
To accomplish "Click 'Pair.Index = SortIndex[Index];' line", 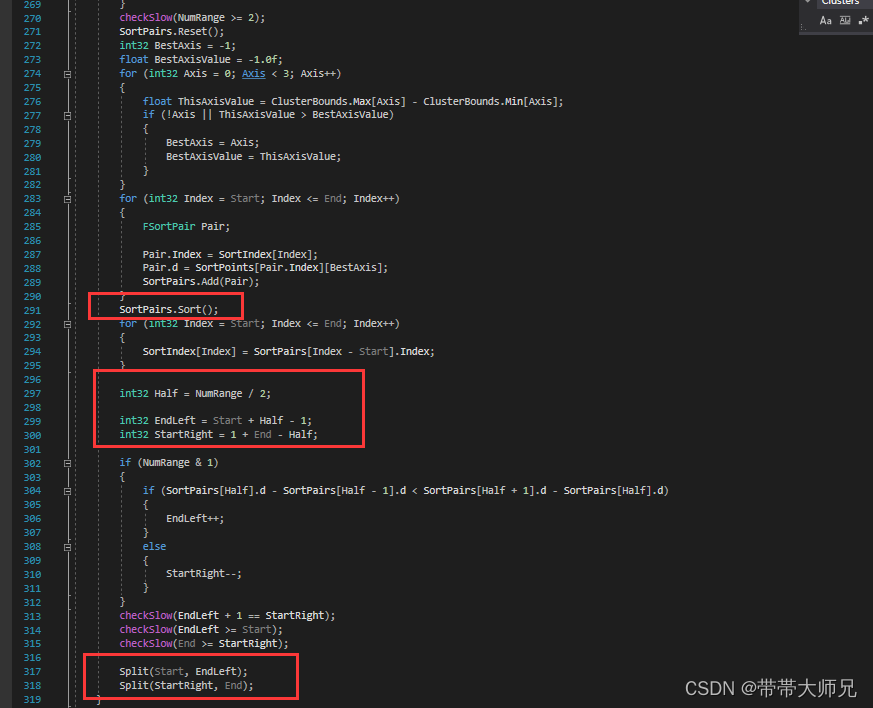I will click(230, 254).
